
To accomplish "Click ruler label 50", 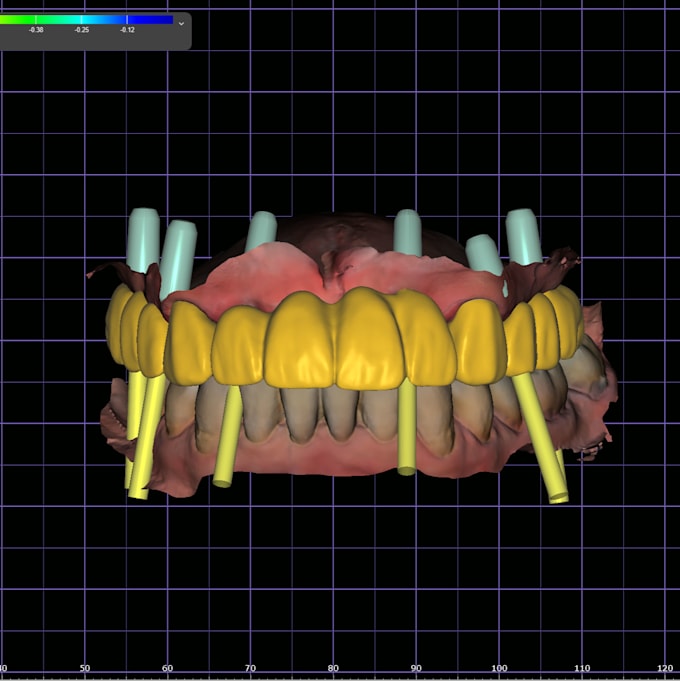I will [x=85, y=668].
